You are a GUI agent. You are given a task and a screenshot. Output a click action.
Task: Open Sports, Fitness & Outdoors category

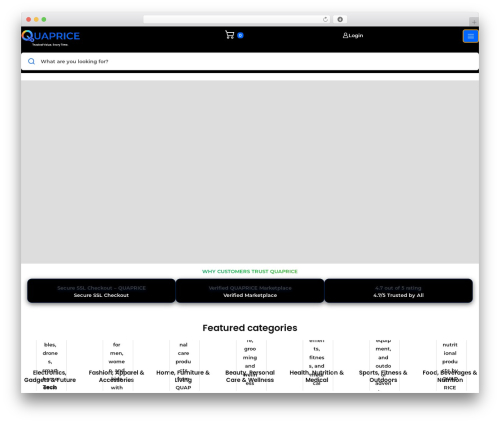coord(383,376)
